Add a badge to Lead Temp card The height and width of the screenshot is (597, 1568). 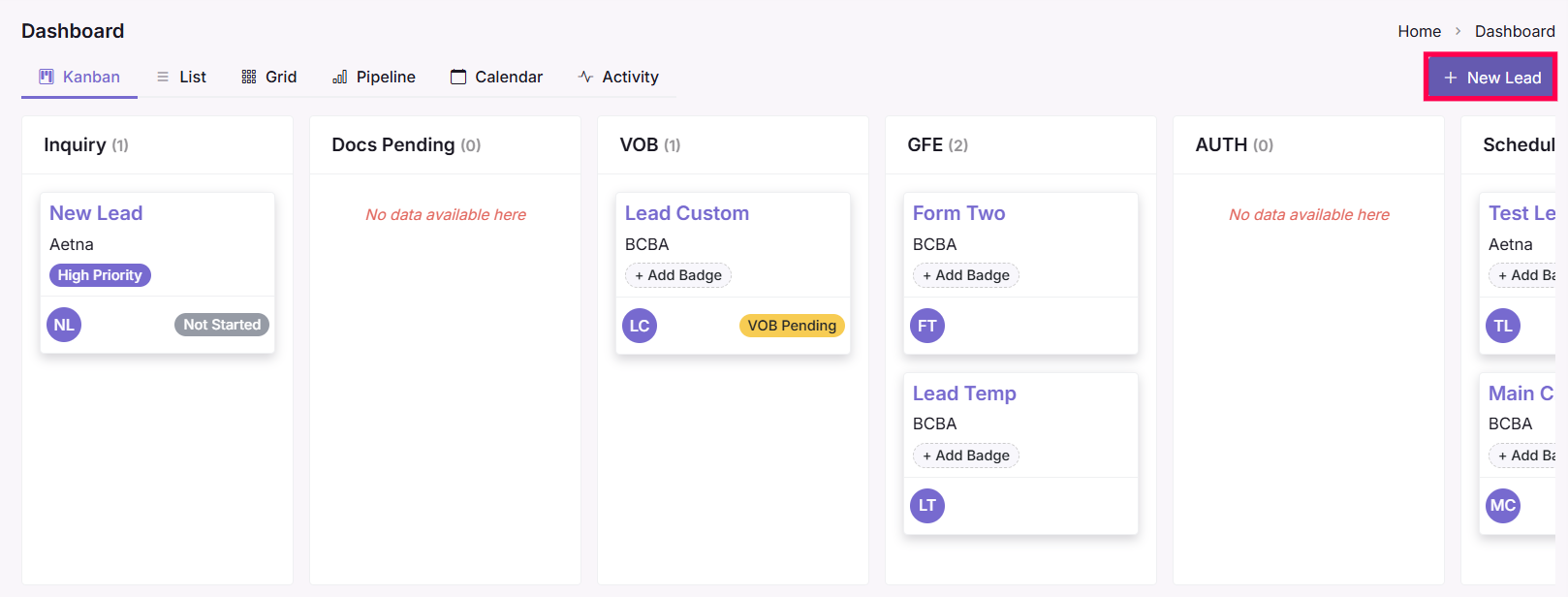(x=966, y=456)
